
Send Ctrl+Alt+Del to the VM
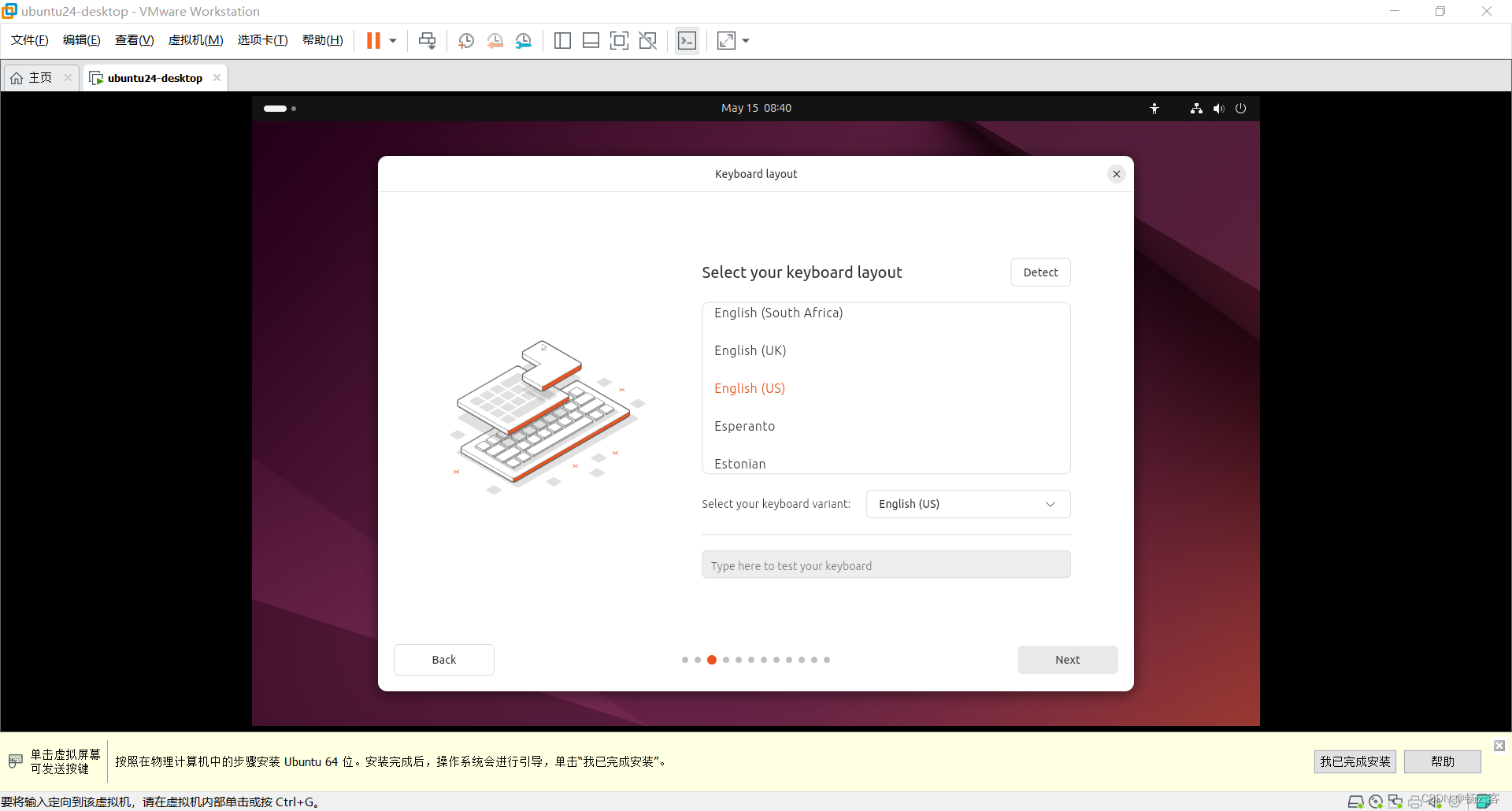427,40
